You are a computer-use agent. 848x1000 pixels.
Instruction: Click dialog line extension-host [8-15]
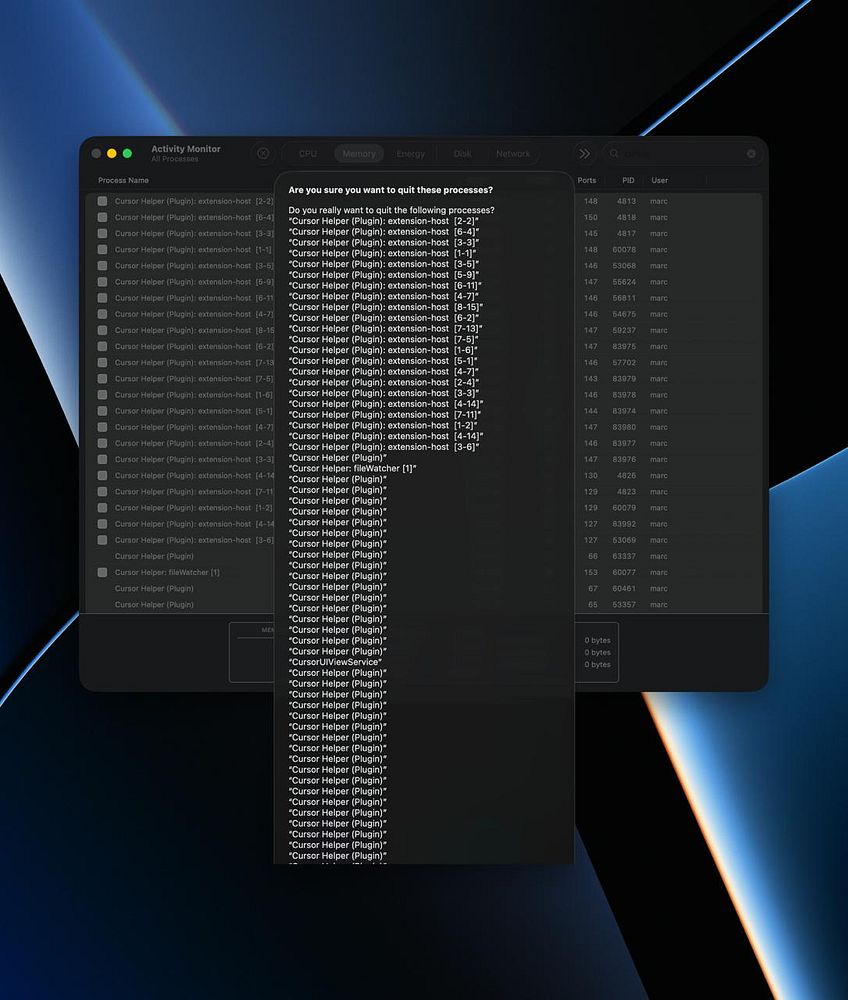click(x=385, y=307)
